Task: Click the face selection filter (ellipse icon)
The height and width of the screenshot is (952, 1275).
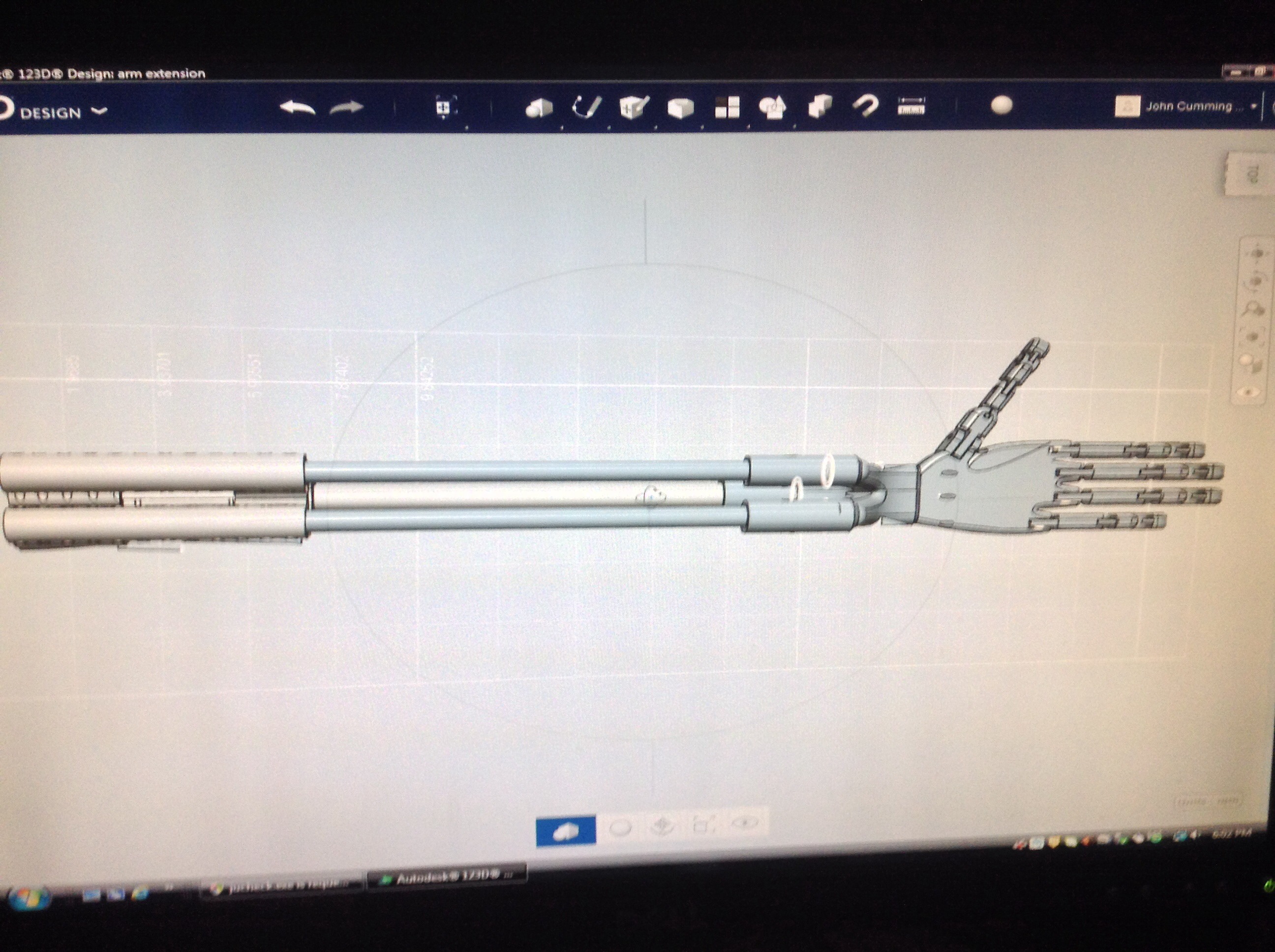Action: tap(621, 828)
